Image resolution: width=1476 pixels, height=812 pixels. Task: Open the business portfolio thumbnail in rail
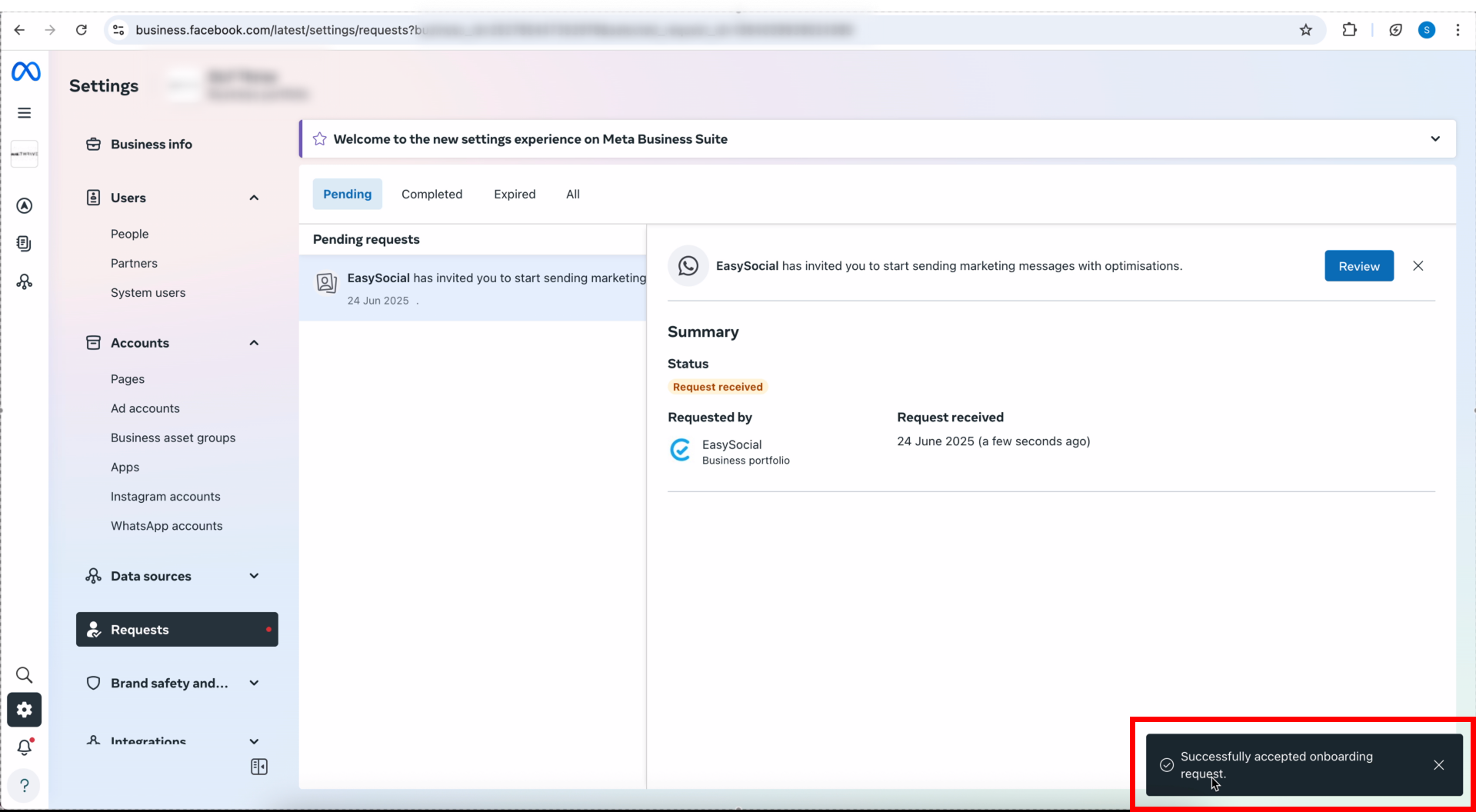[25, 154]
